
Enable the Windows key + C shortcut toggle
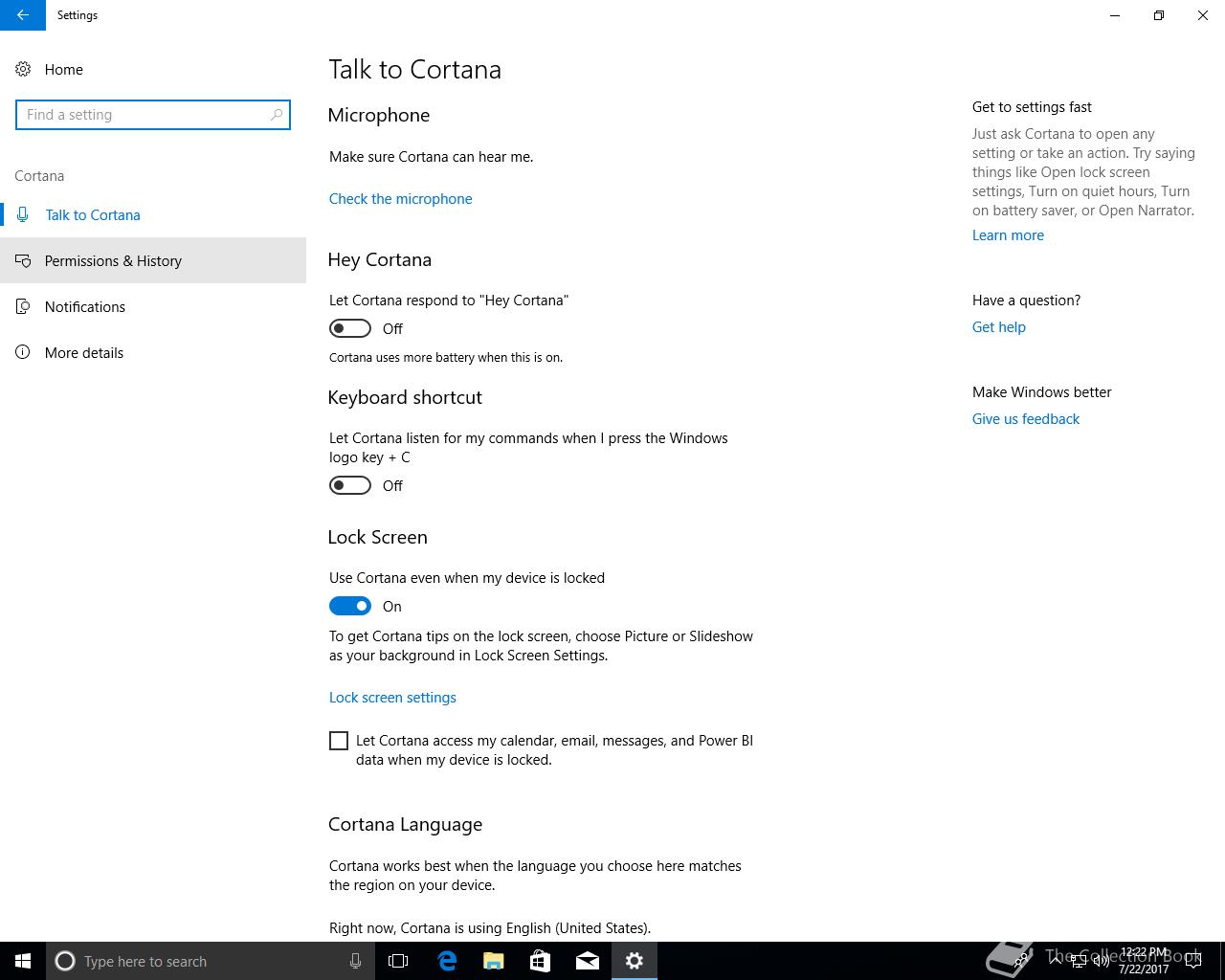[x=350, y=485]
